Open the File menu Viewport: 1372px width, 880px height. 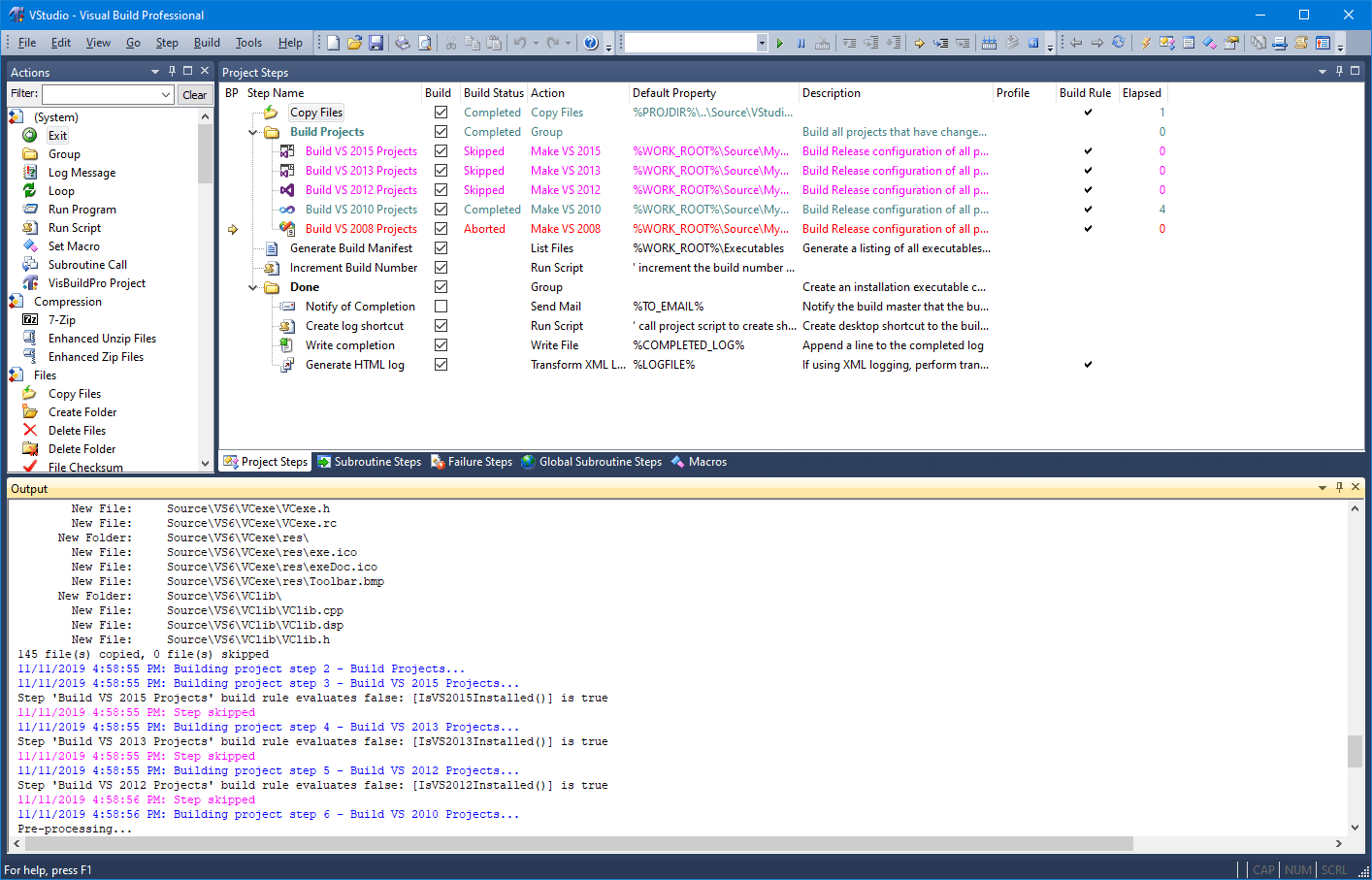(27, 43)
